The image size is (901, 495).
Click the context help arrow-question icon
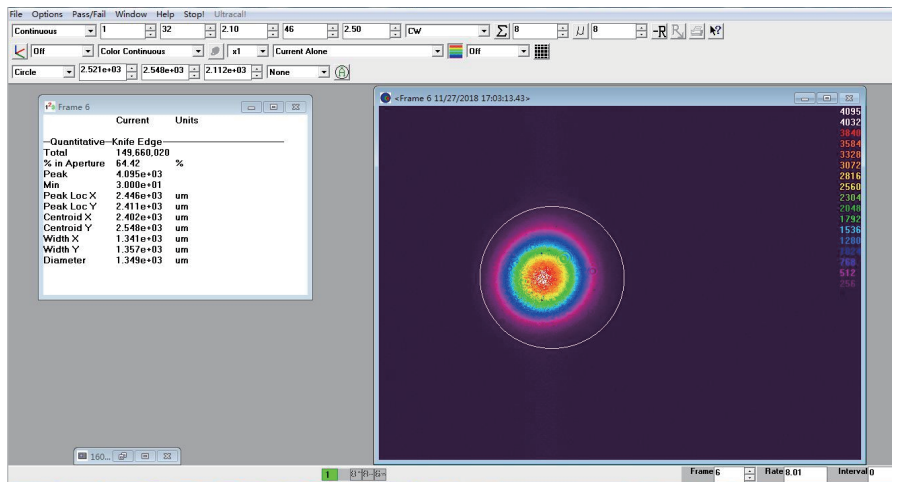click(715, 31)
